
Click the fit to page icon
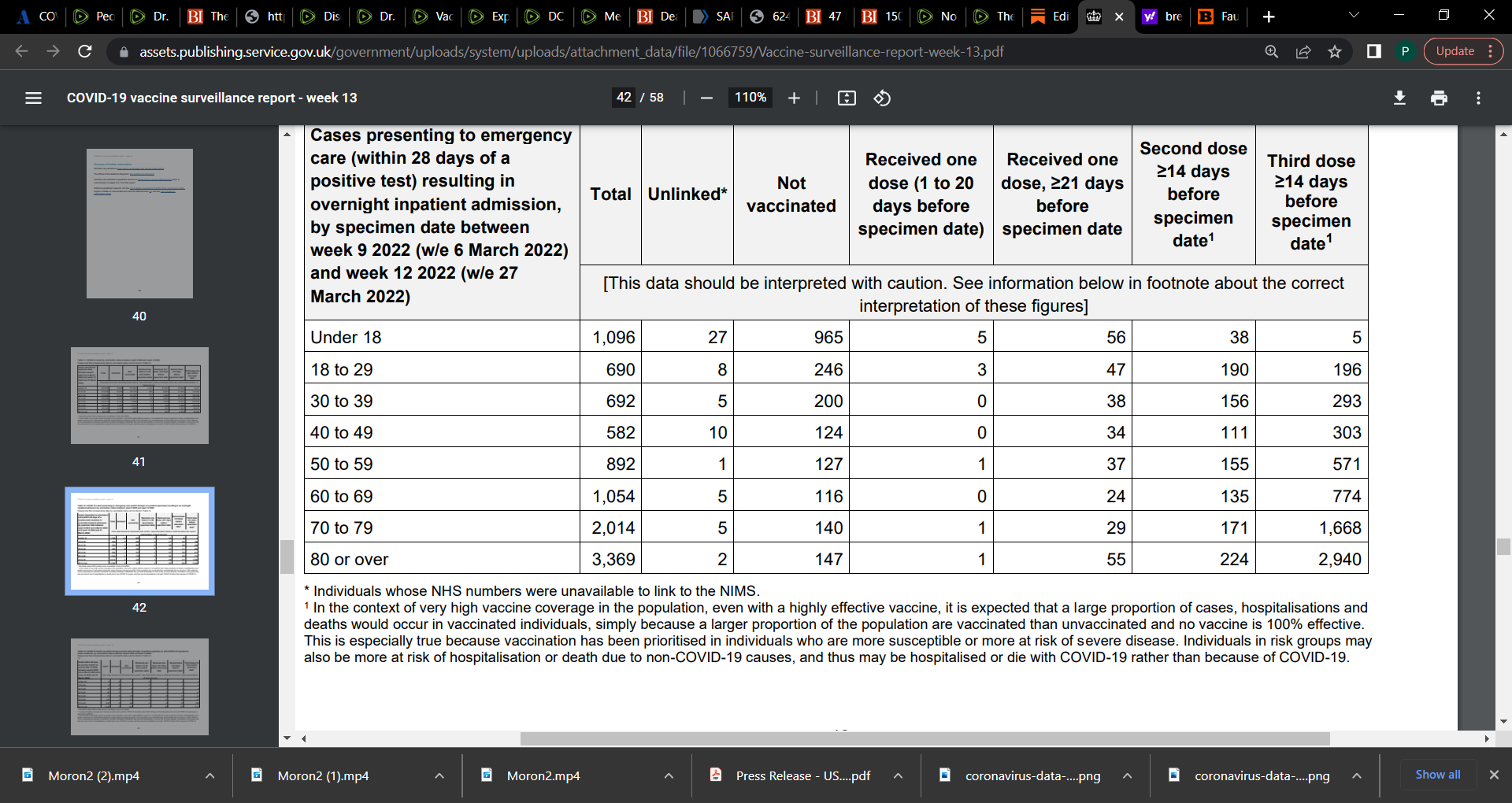point(847,98)
